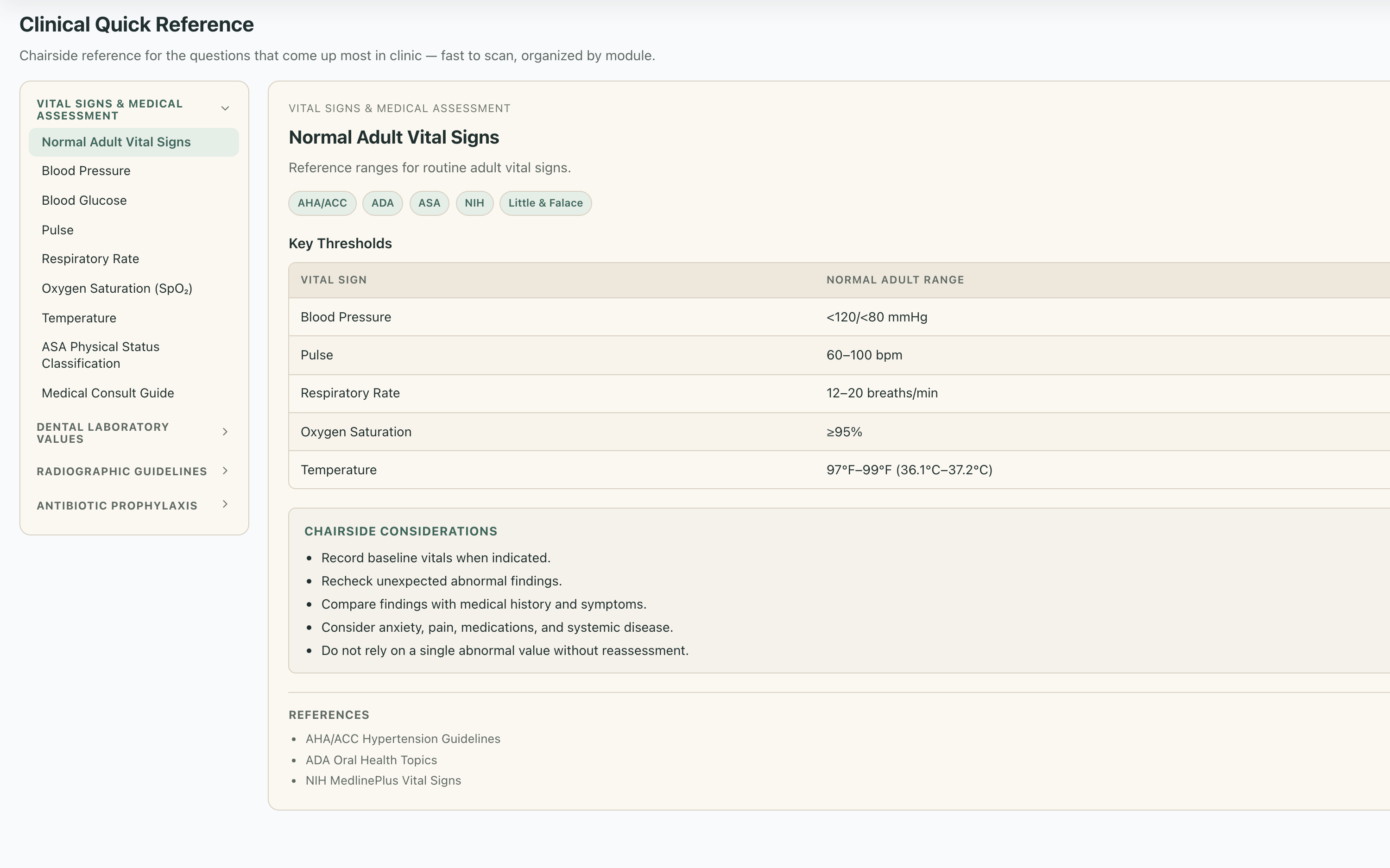Image resolution: width=1390 pixels, height=868 pixels.
Task: Click the <120/<80 mmHg value
Action: 877,317
